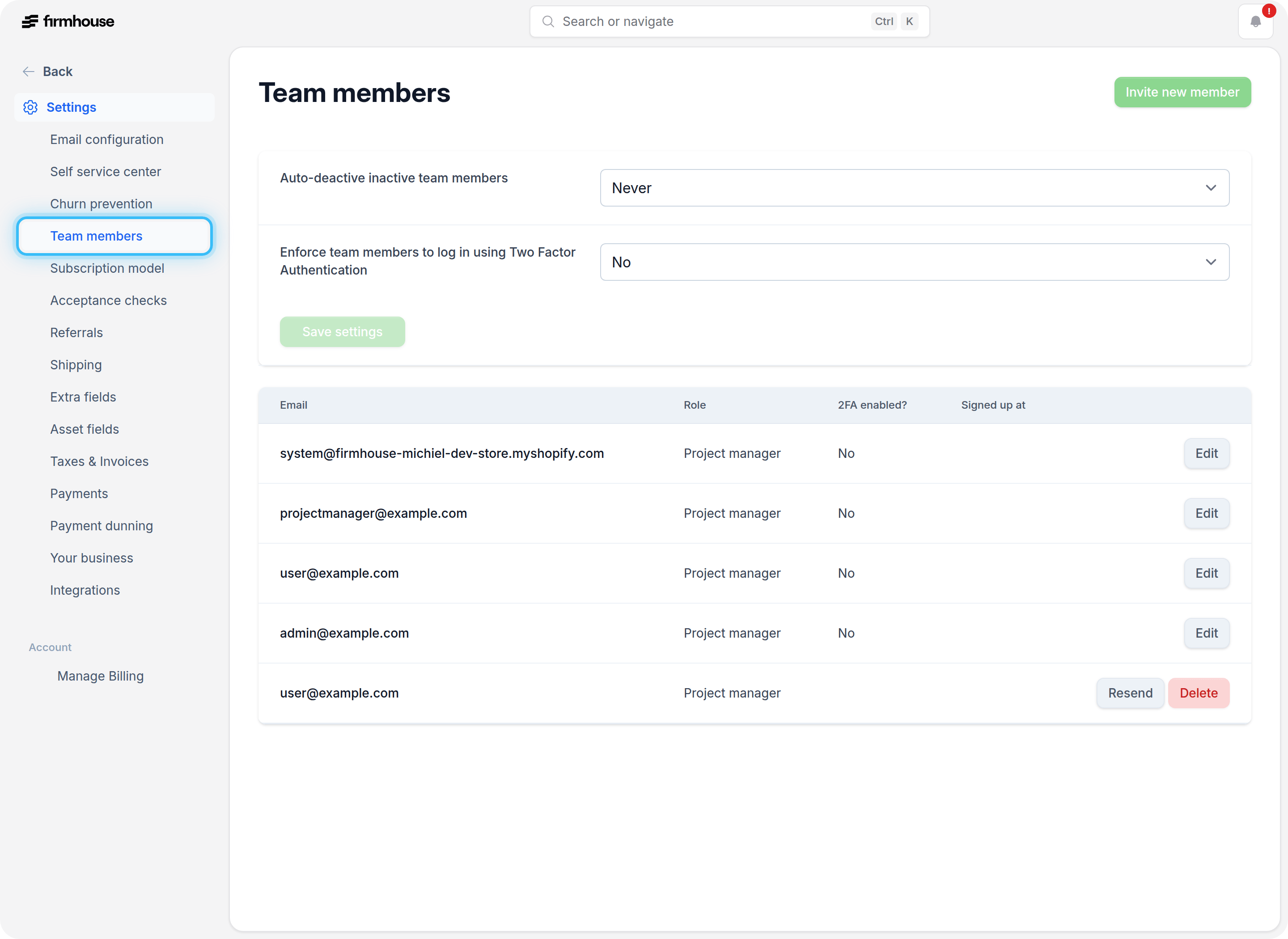Click admin@example.com email

(344, 633)
